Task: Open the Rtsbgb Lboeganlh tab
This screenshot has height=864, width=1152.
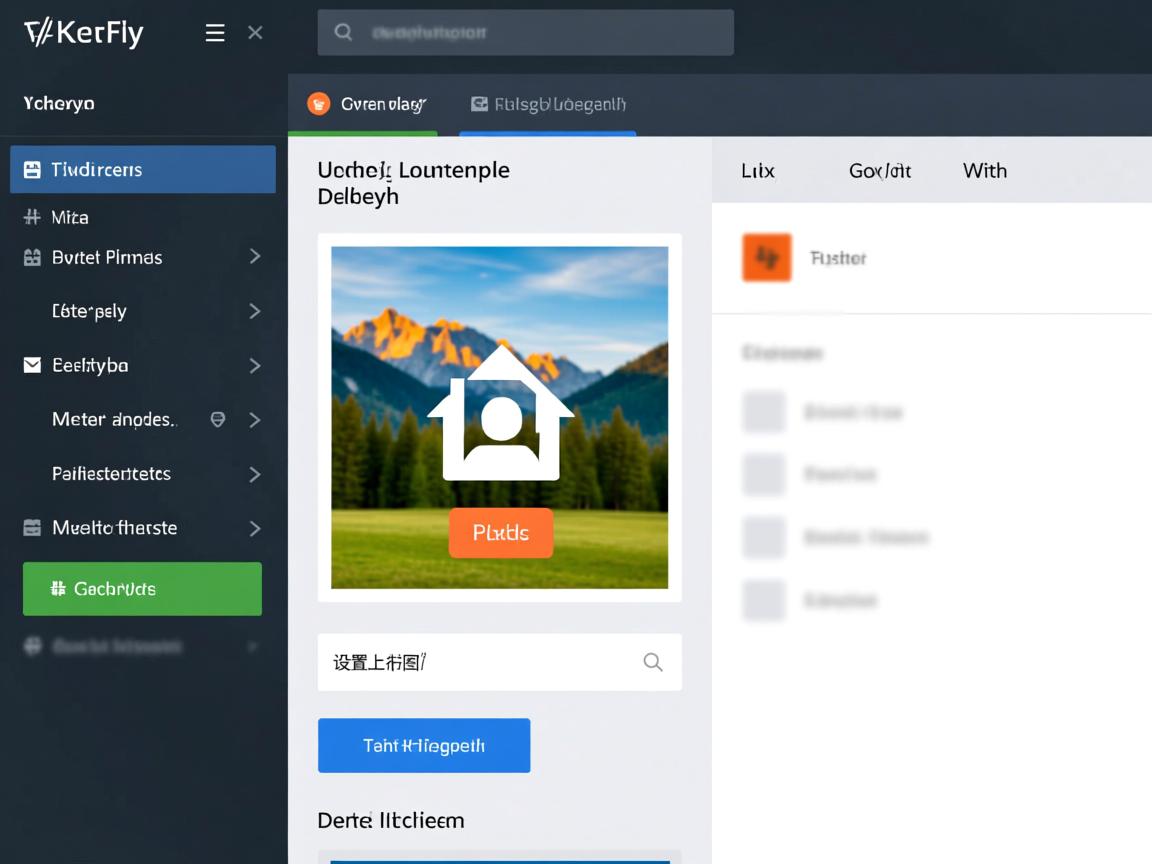Action: [548, 104]
